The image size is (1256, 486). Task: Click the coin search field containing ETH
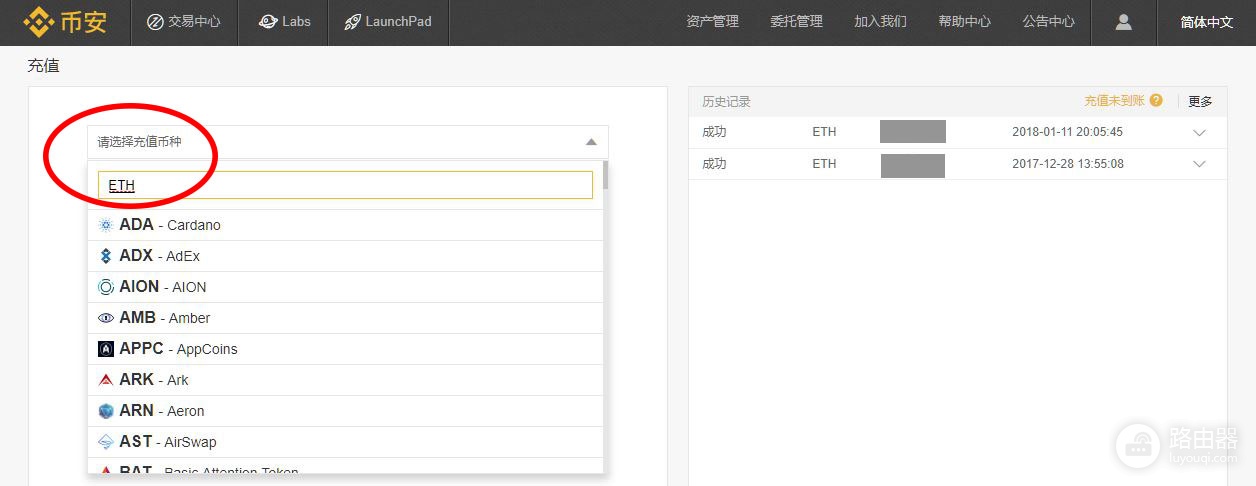[346, 185]
